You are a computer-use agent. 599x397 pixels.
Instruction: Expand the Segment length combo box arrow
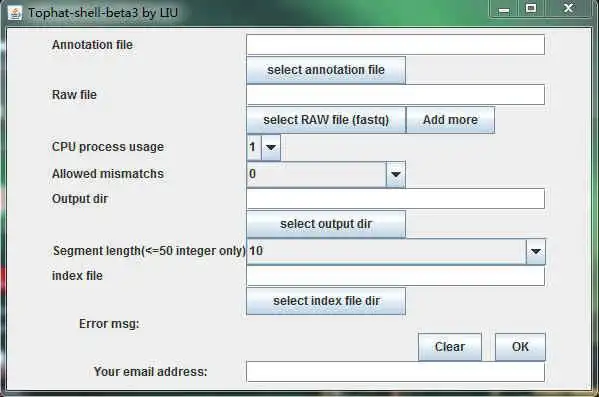[x=536, y=251]
